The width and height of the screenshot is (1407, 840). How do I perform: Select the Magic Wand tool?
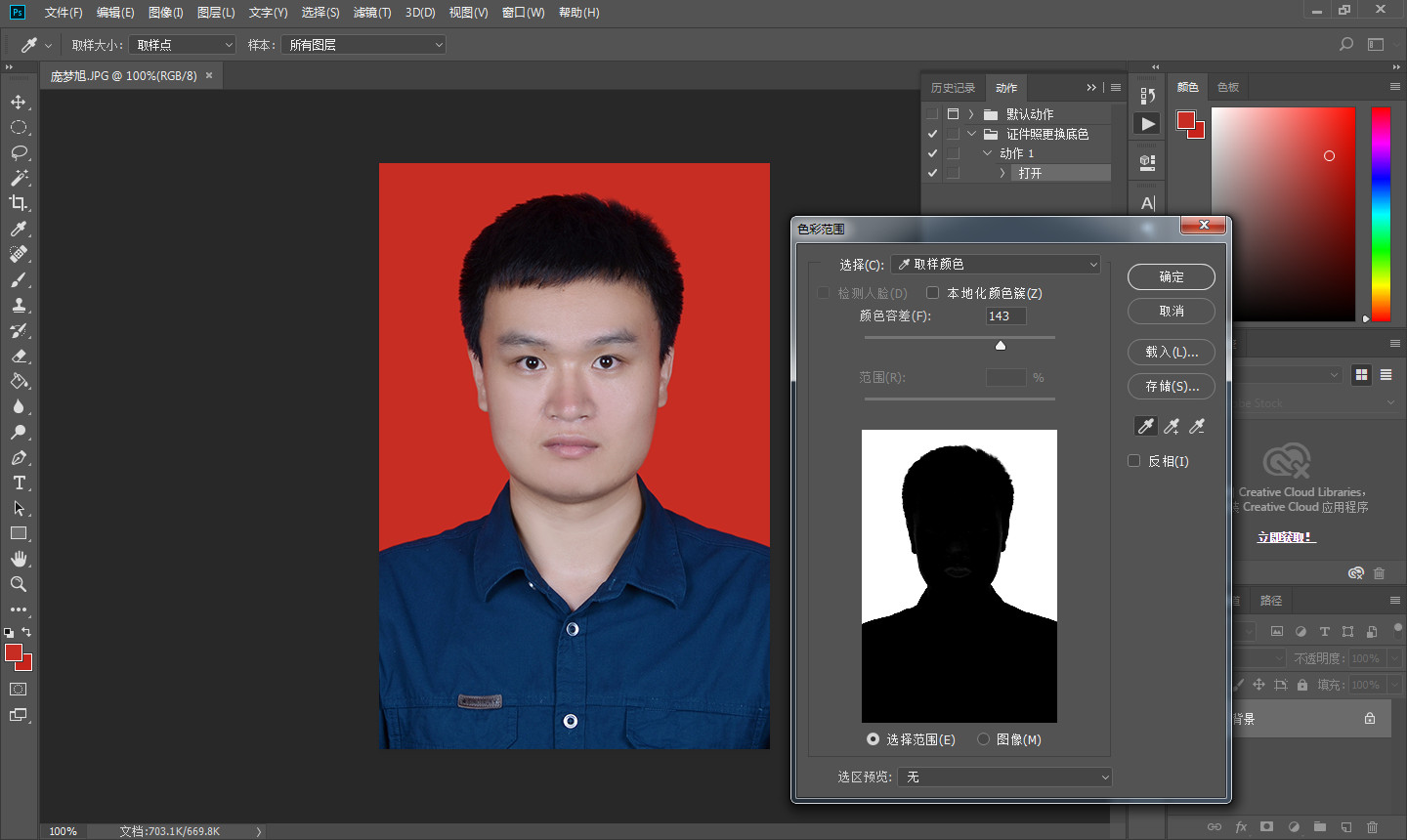(x=19, y=178)
